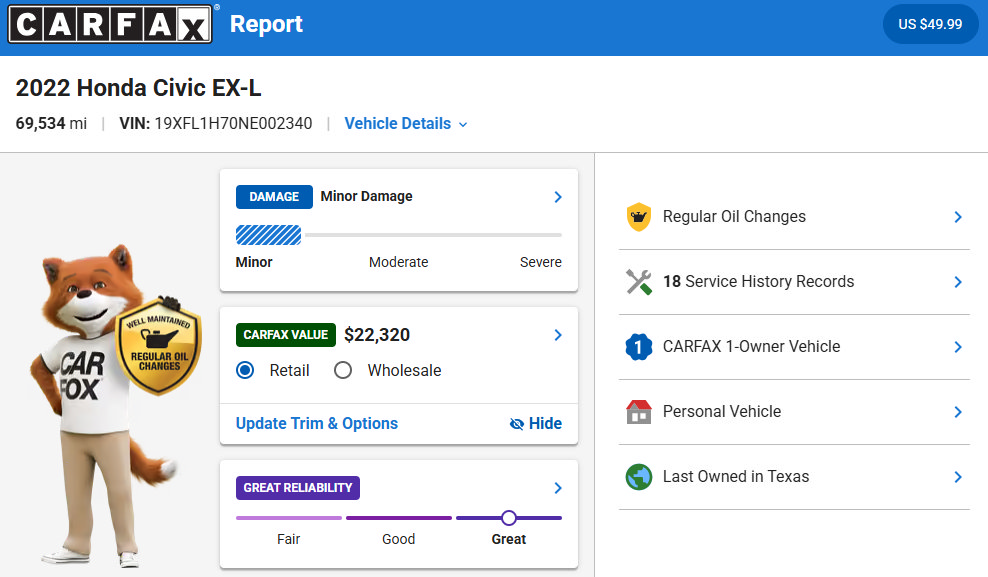Viewport: 988px width, 577px height.
Task: Expand the CARFAX 1-Owner Vehicle row arrow
Action: pos(958,347)
